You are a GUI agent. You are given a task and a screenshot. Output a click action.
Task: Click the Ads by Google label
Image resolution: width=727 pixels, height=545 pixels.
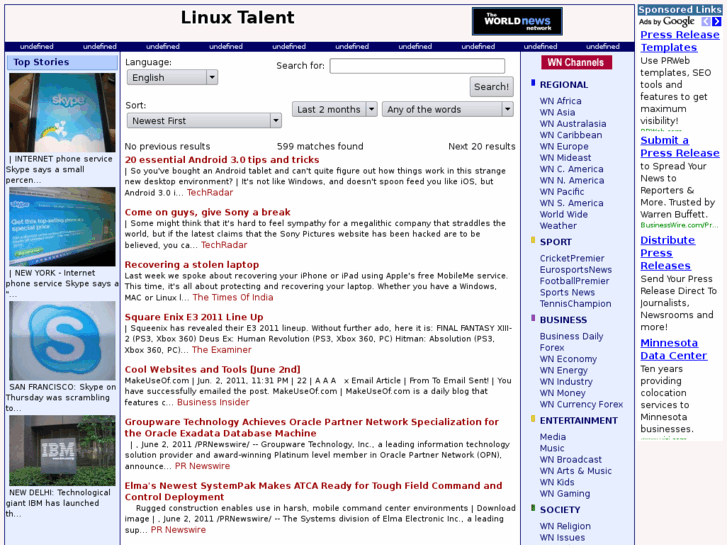click(666, 21)
